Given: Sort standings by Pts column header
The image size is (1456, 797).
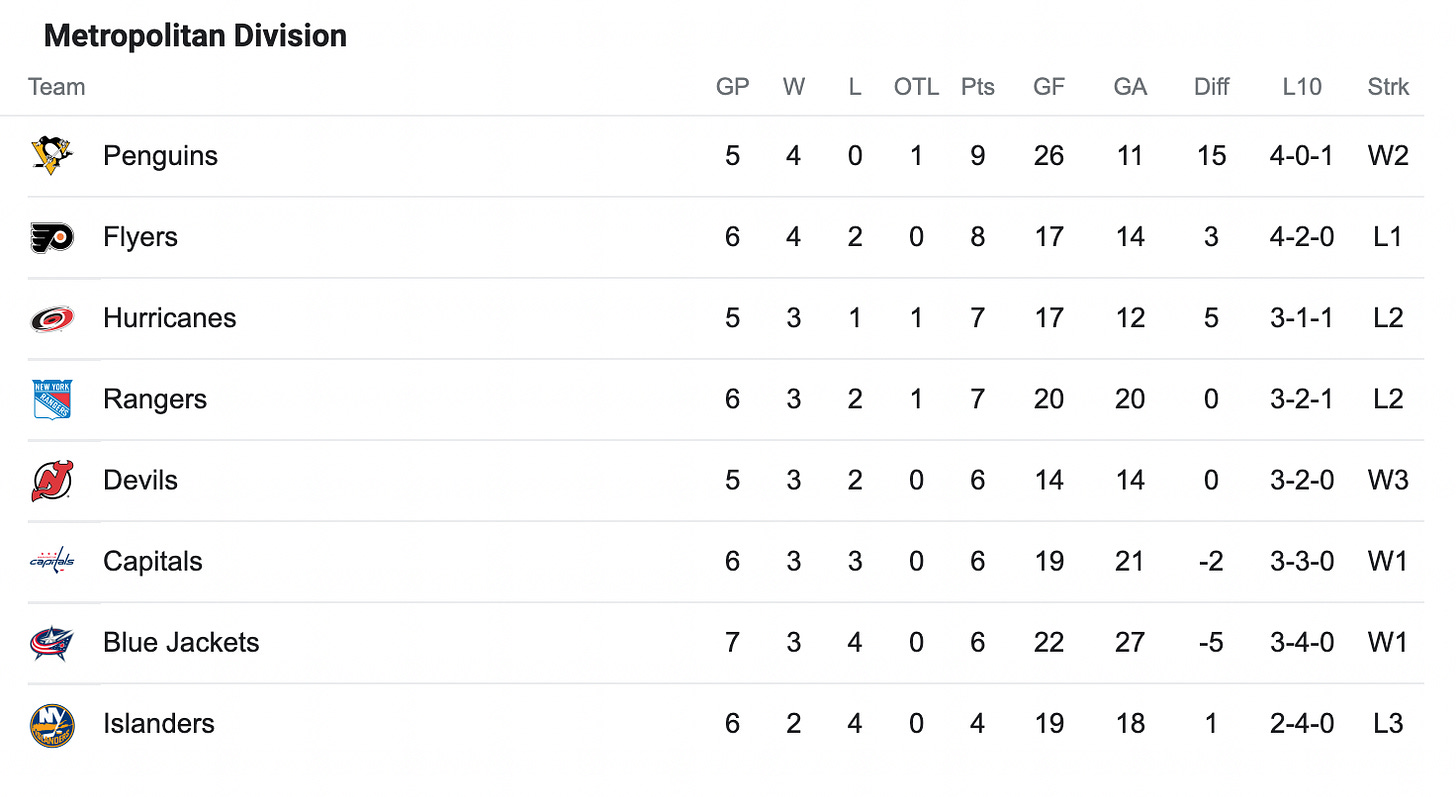Looking at the screenshot, I should point(978,87).
